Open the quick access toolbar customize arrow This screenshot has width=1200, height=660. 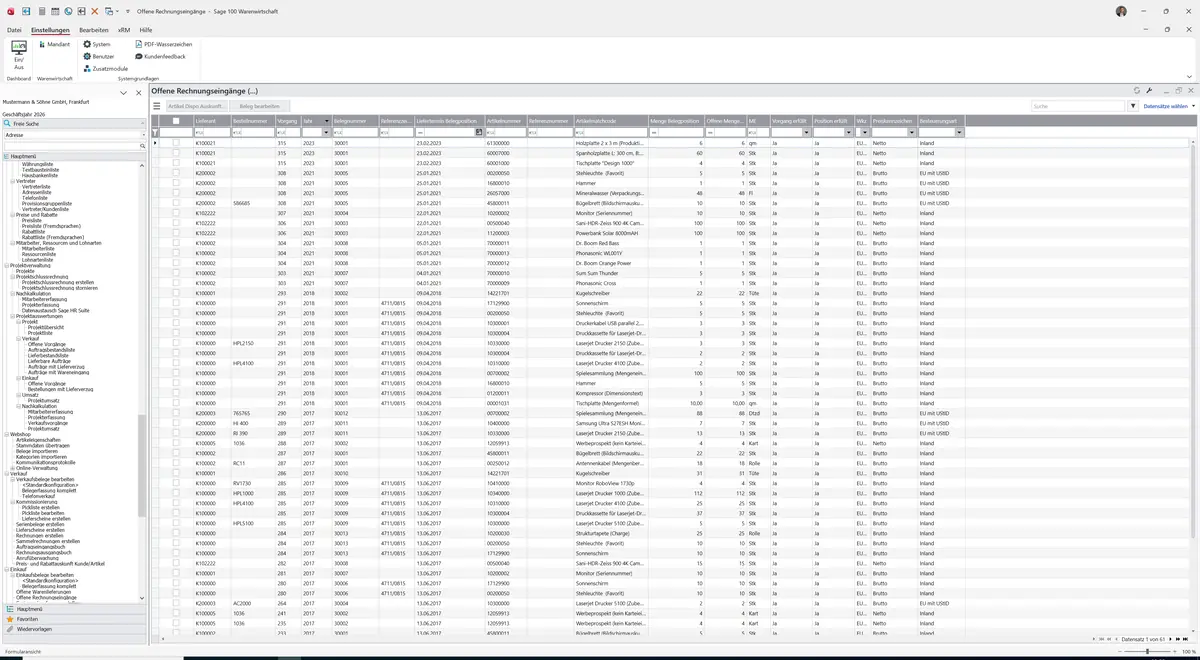click(x=126, y=10)
